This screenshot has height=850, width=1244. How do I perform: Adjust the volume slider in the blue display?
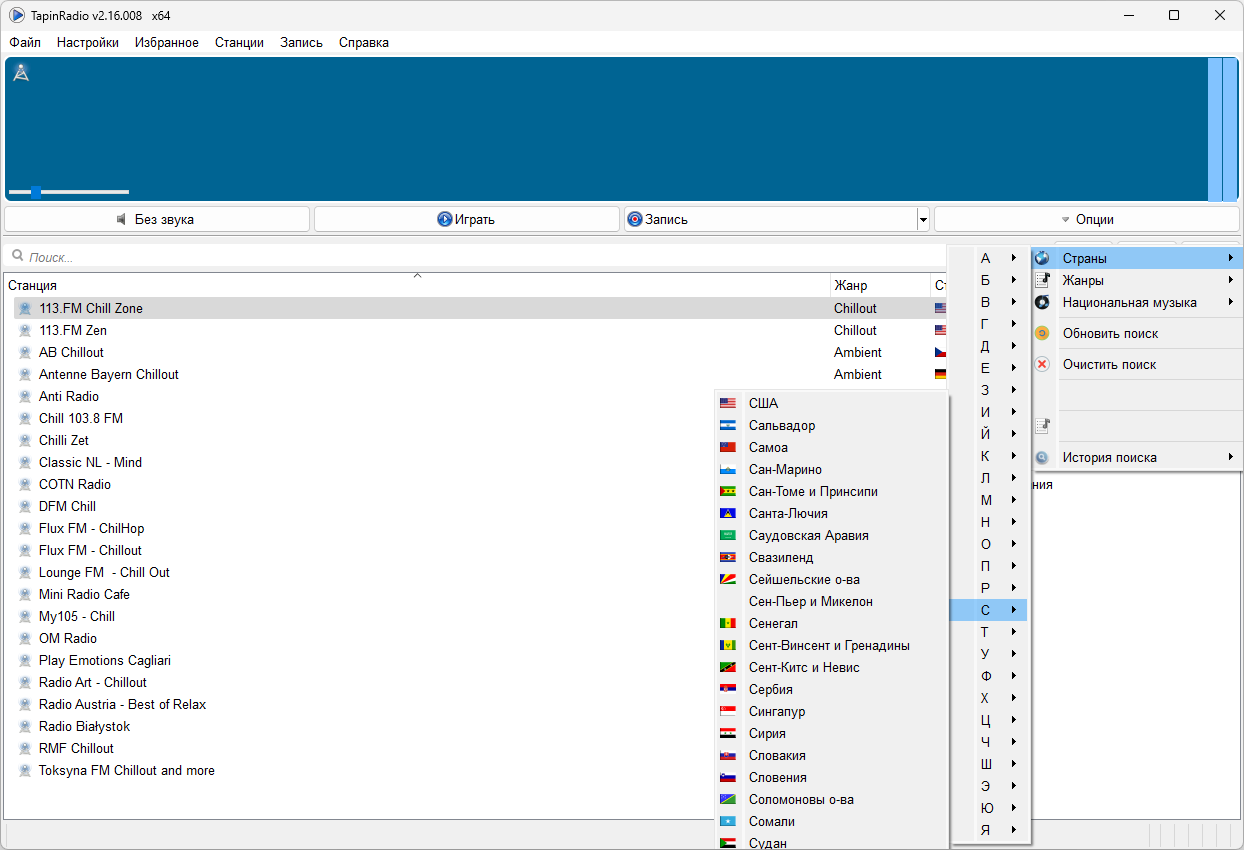tap(69, 191)
